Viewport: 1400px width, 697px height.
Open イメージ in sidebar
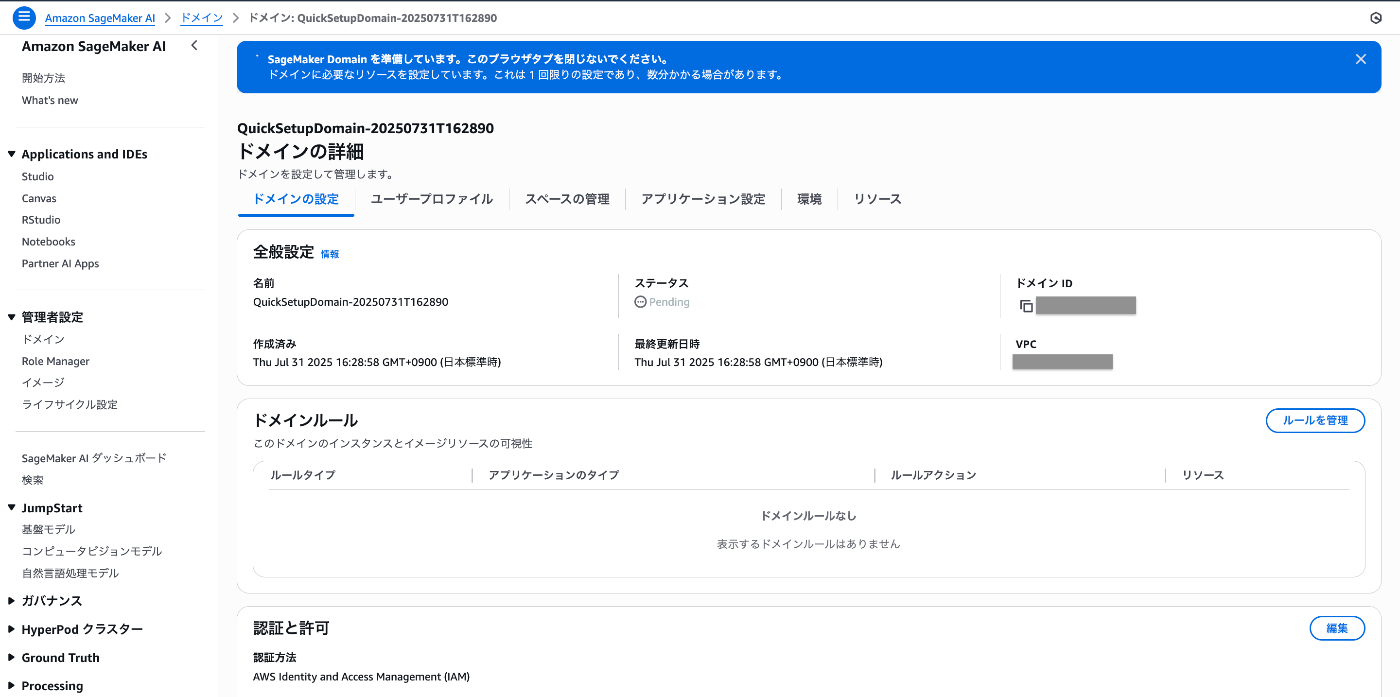[43, 383]
